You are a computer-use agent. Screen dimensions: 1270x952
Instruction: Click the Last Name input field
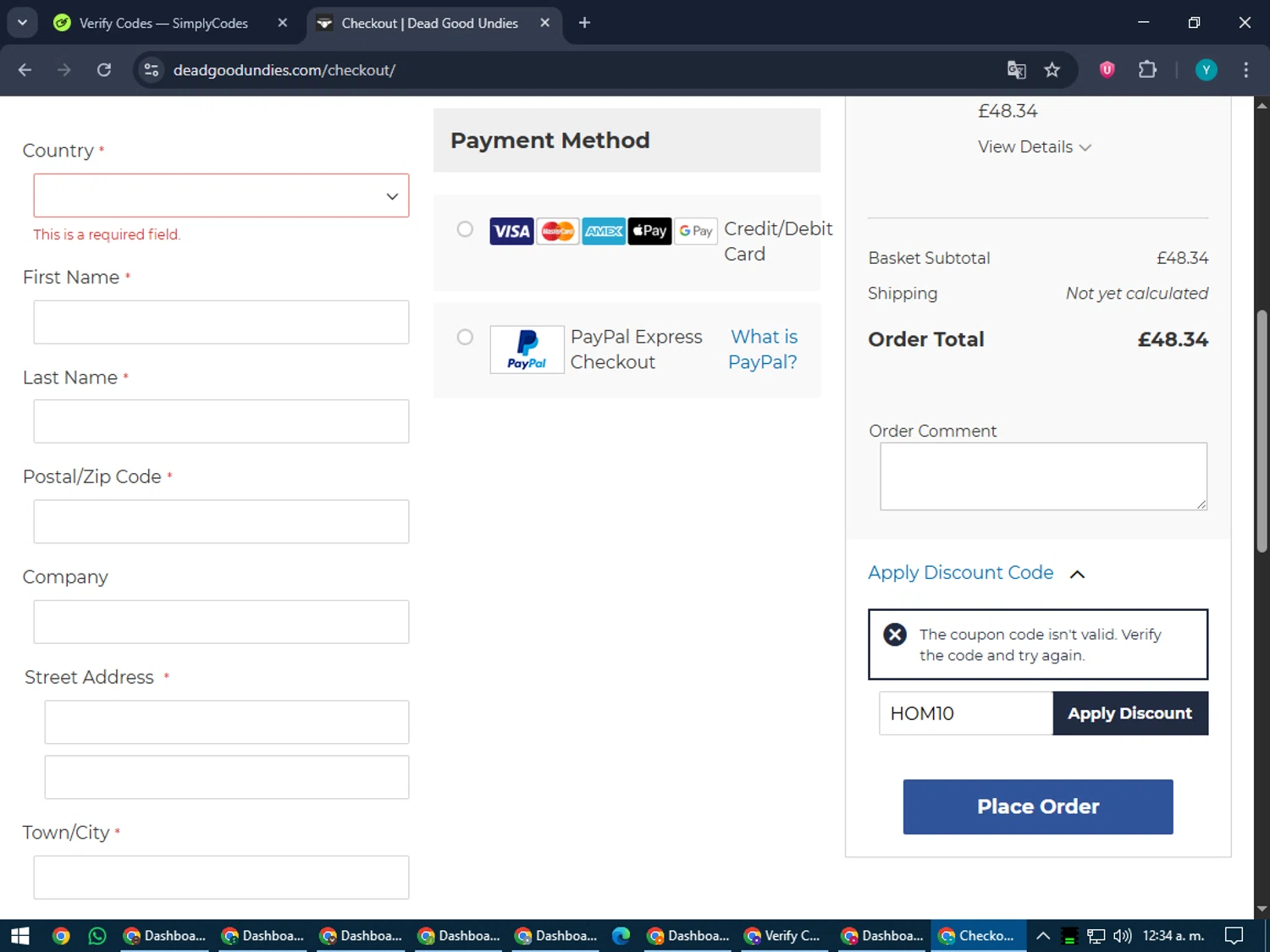click(x=221, y=421)
